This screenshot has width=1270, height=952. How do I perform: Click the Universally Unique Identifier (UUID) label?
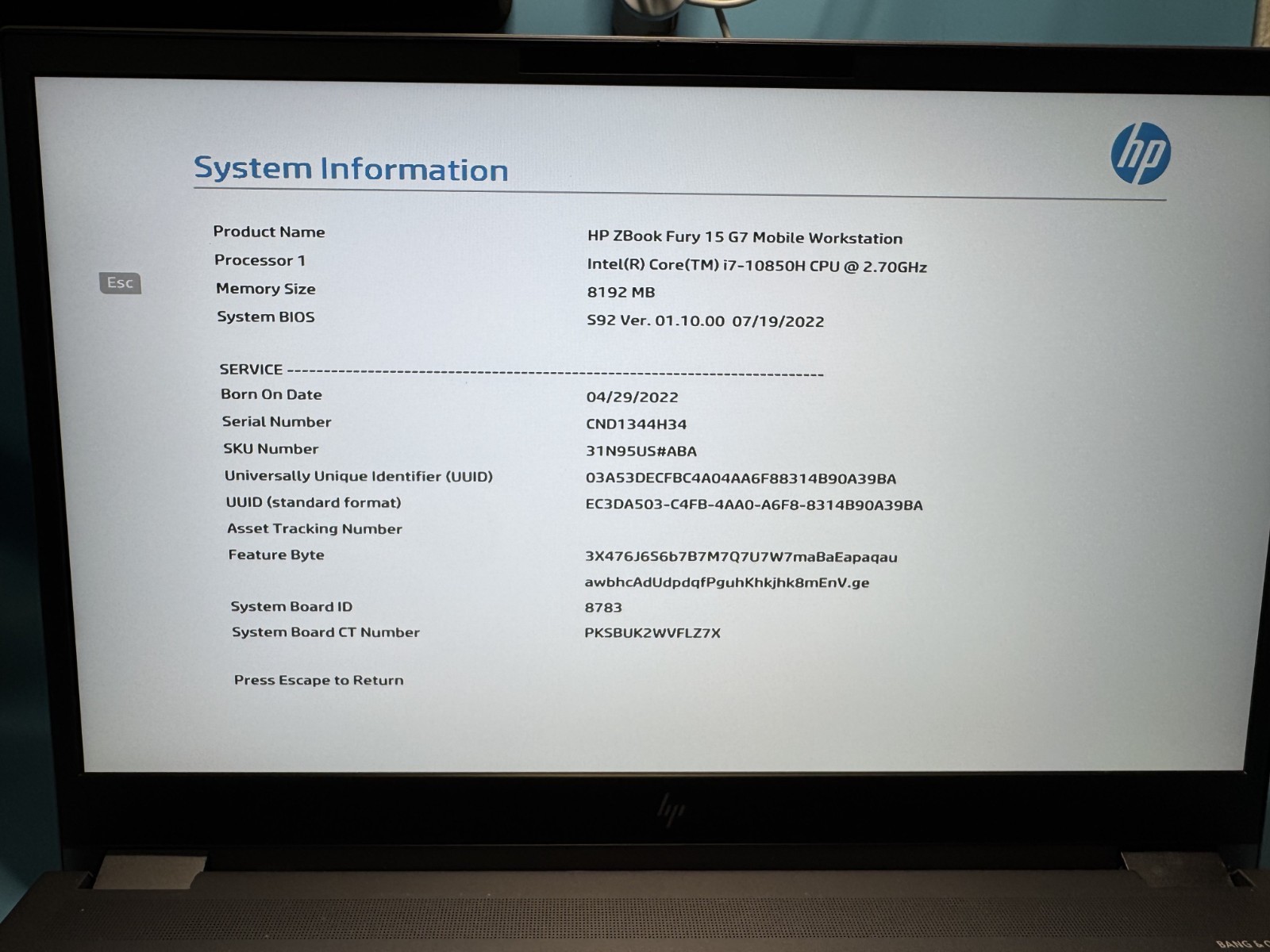[x=358, y=476]
